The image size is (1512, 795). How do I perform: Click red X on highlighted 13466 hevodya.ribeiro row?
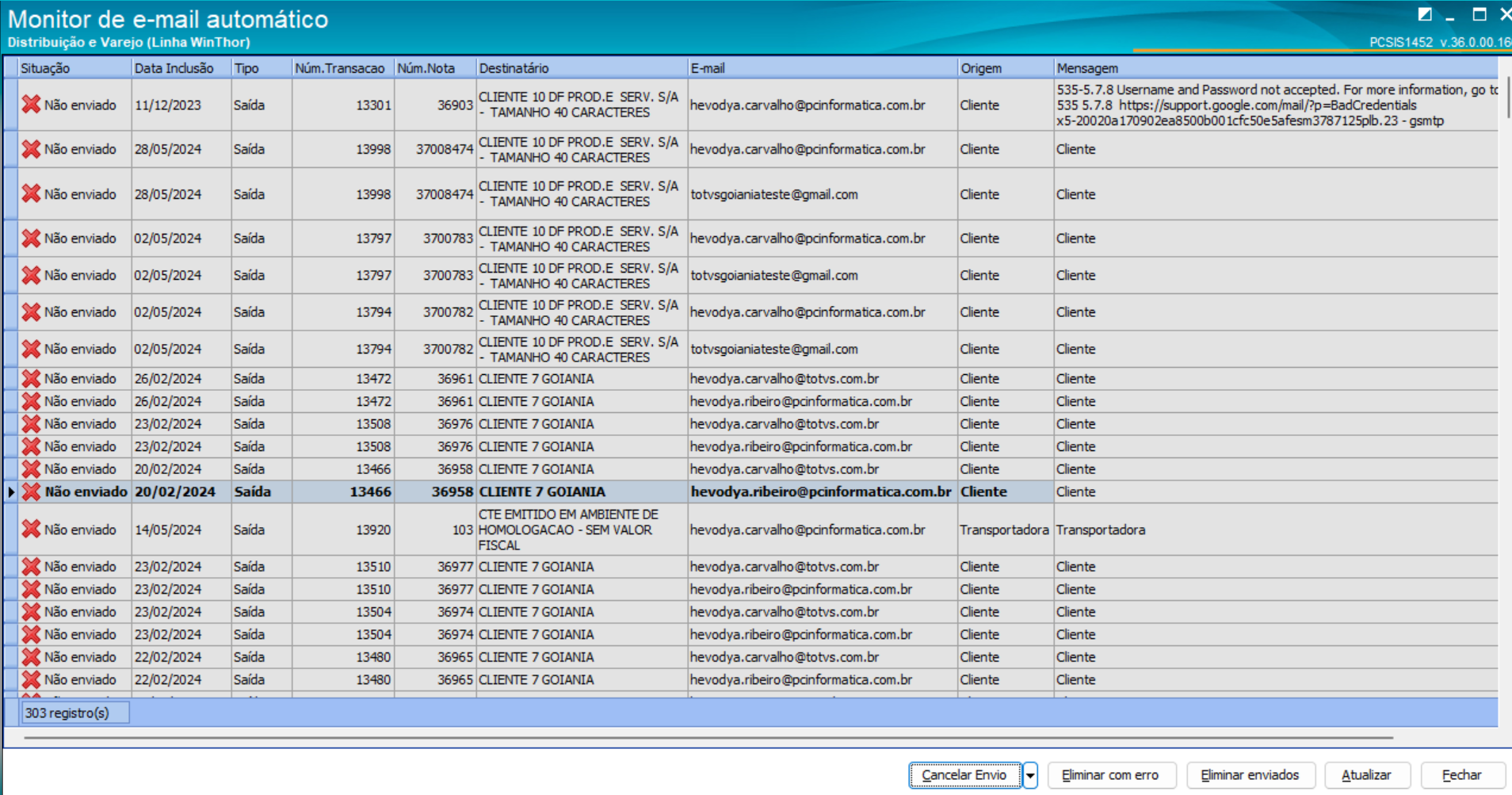point(31,491)
